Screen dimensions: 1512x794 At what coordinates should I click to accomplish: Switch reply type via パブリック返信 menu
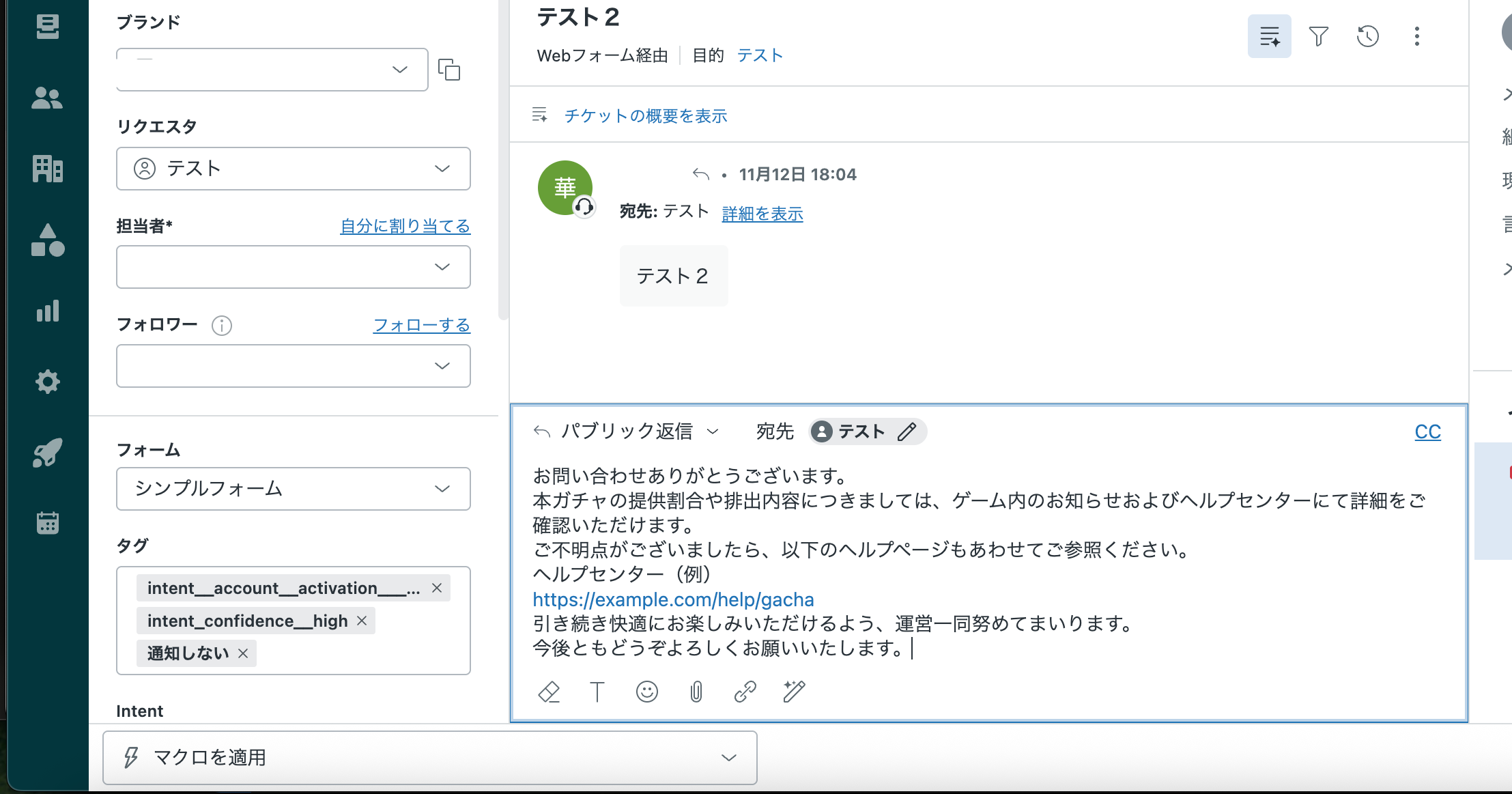626,431
